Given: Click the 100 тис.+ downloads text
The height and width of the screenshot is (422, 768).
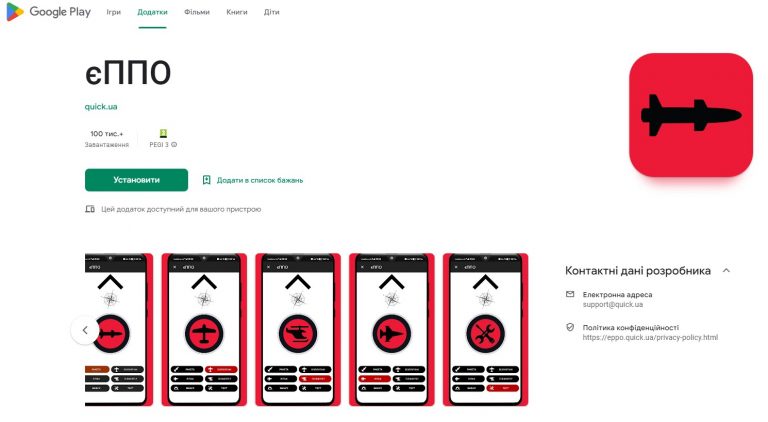Looking at the screenshot, I should (x=107, y=134).
